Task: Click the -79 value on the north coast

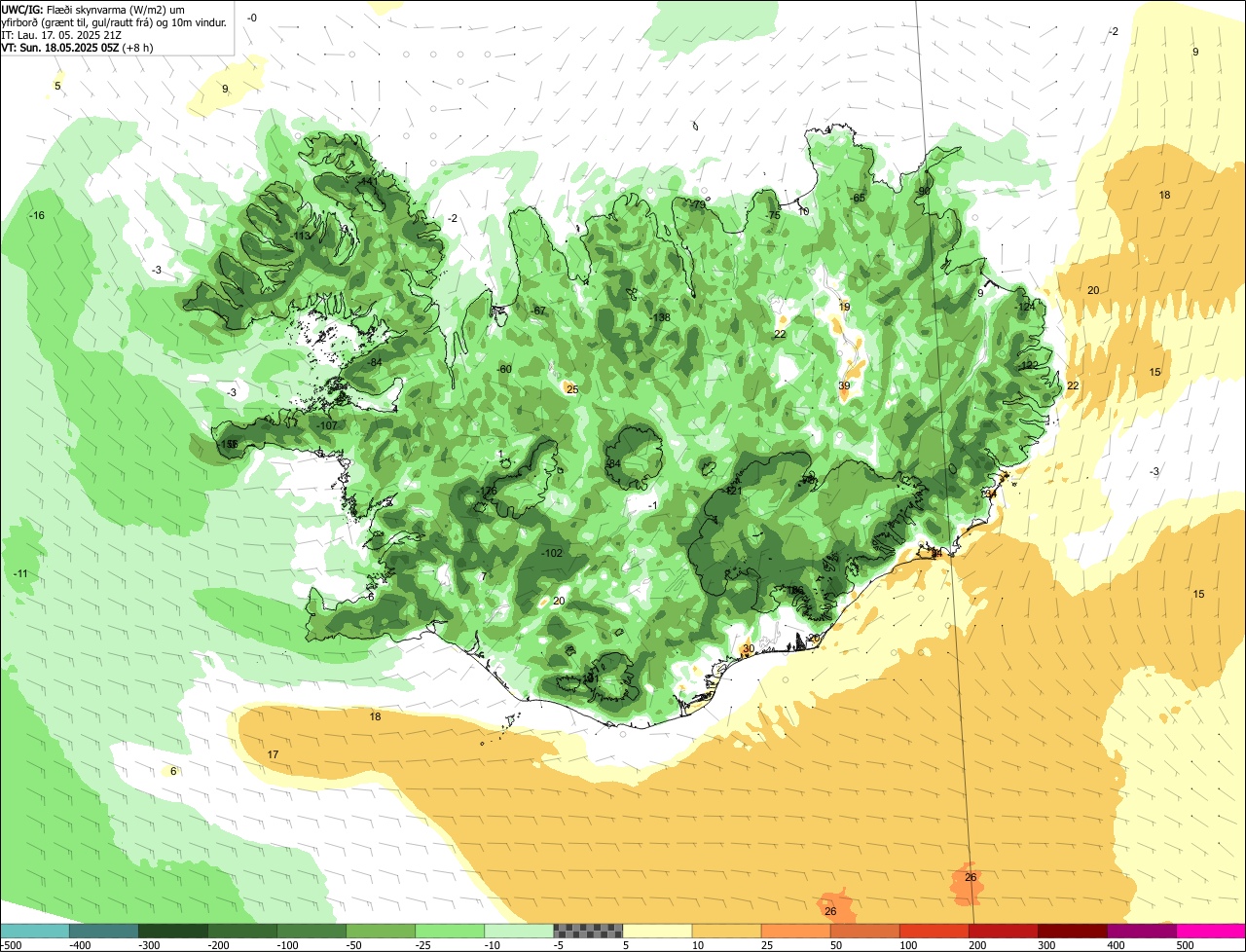Action: click(697, 204)
